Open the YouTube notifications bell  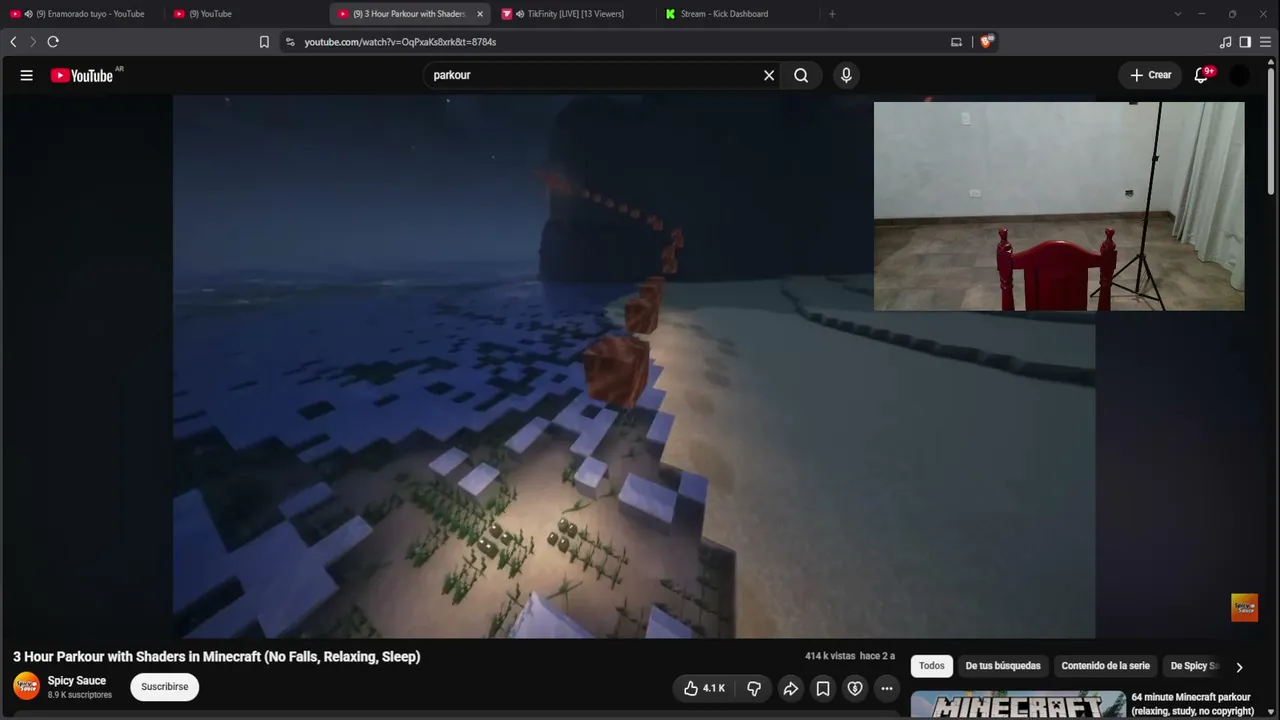[x=1202, y=75]
